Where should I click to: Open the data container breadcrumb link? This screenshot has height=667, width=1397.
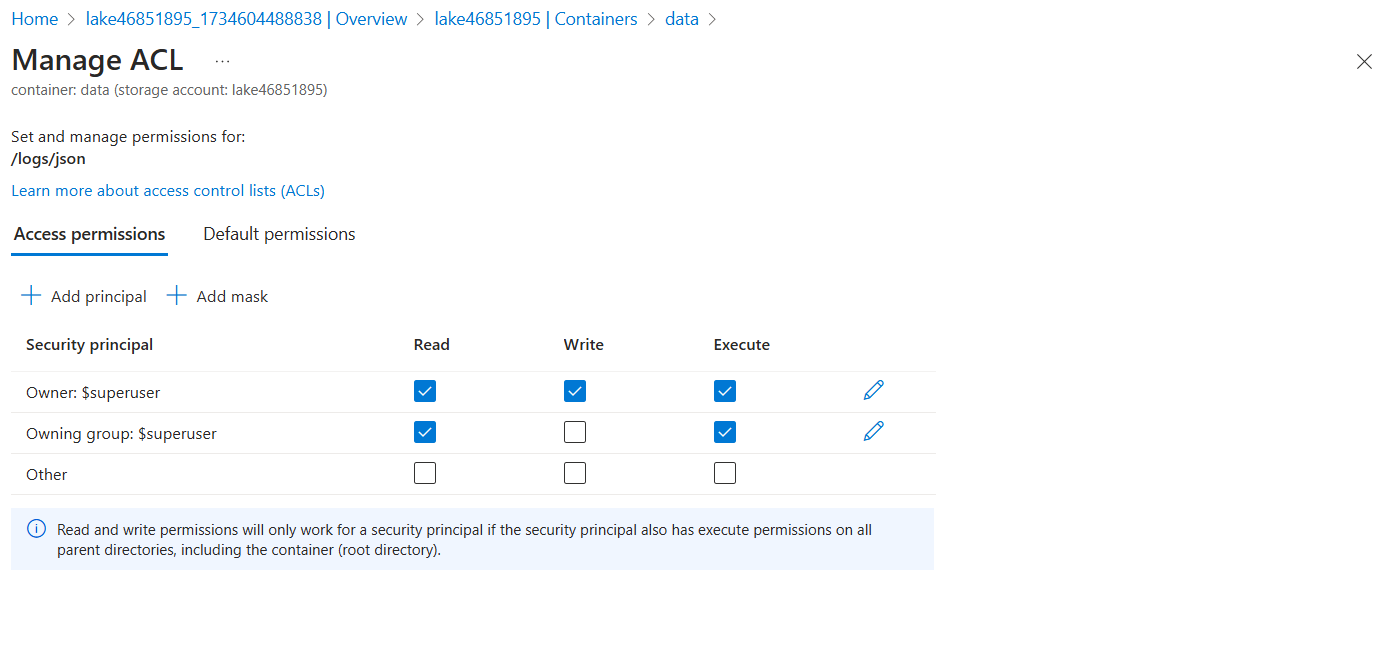(681, 19)
